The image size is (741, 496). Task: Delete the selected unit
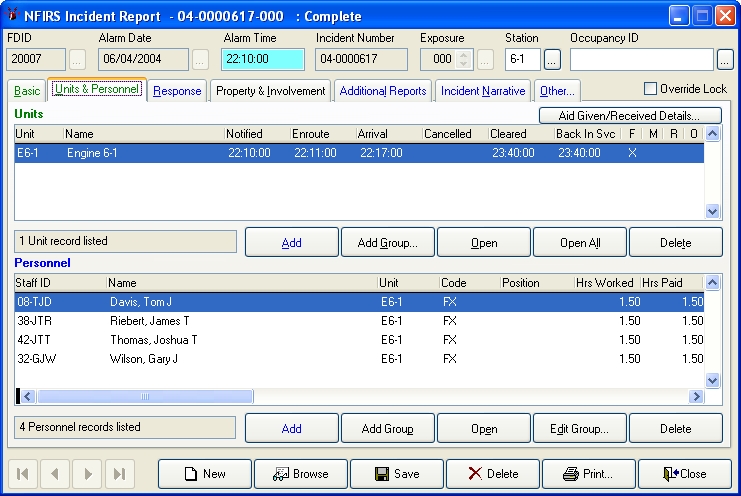tap(676, 242)
